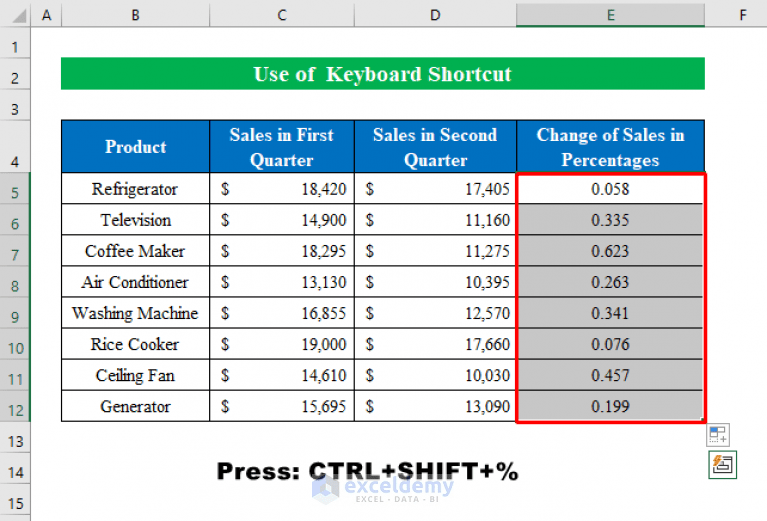Click first quarter value 18,295
Viewport: 767px width, 521px height.
click(282, 250)
